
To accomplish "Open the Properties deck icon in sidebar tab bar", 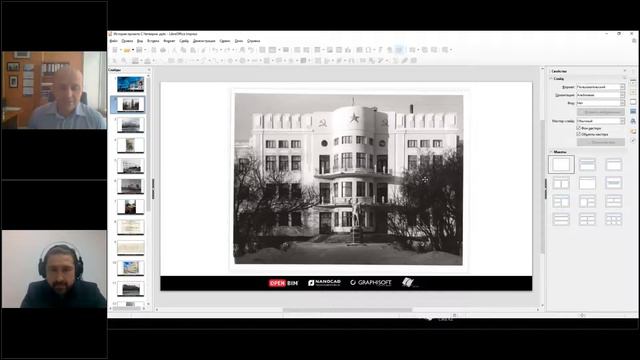I will click(633, 81).
